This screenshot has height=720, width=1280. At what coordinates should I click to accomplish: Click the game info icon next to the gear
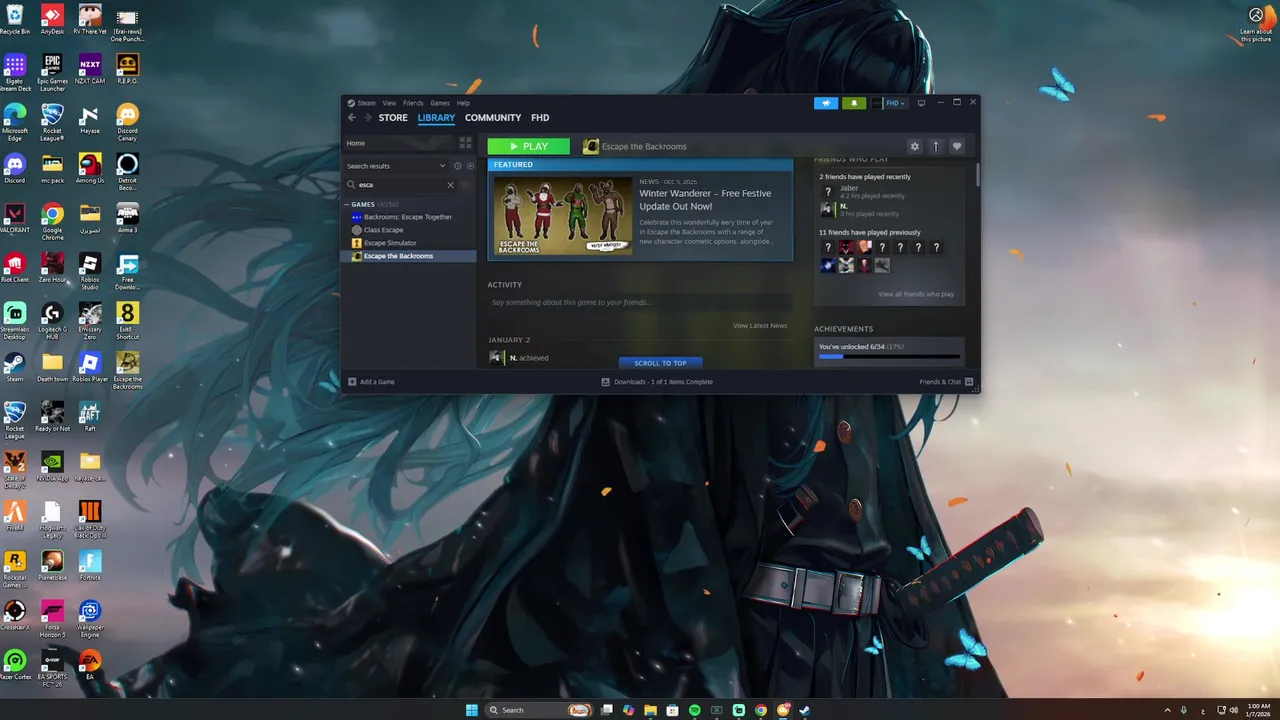935,146
